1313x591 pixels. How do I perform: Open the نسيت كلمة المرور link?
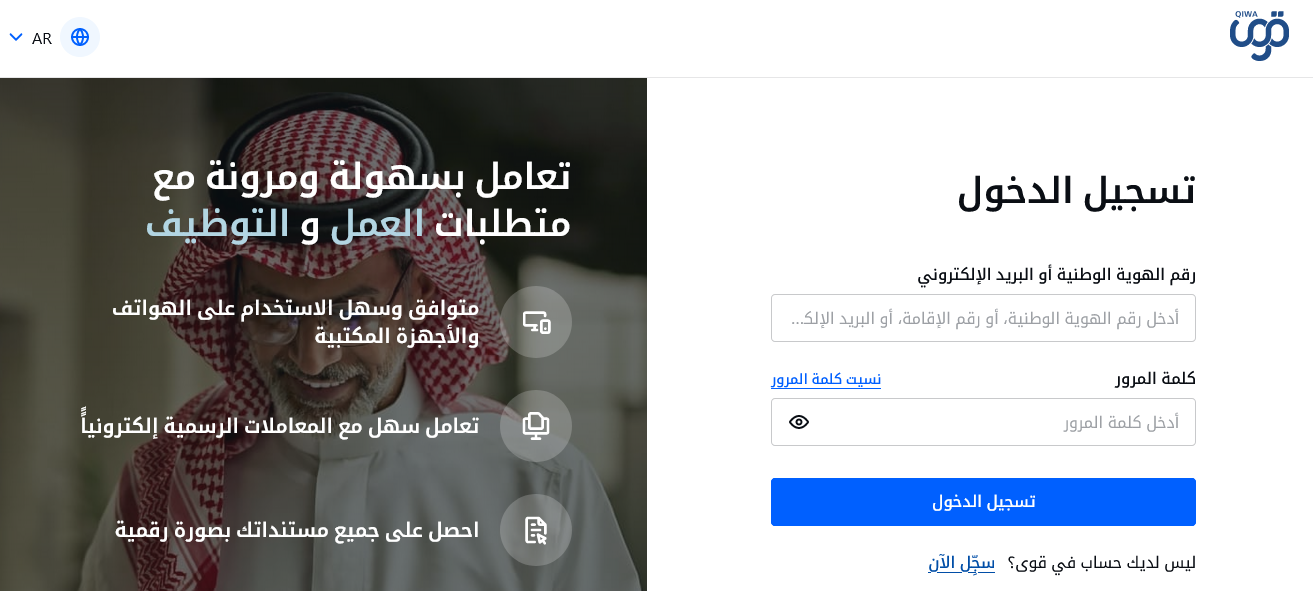(826, 379)
